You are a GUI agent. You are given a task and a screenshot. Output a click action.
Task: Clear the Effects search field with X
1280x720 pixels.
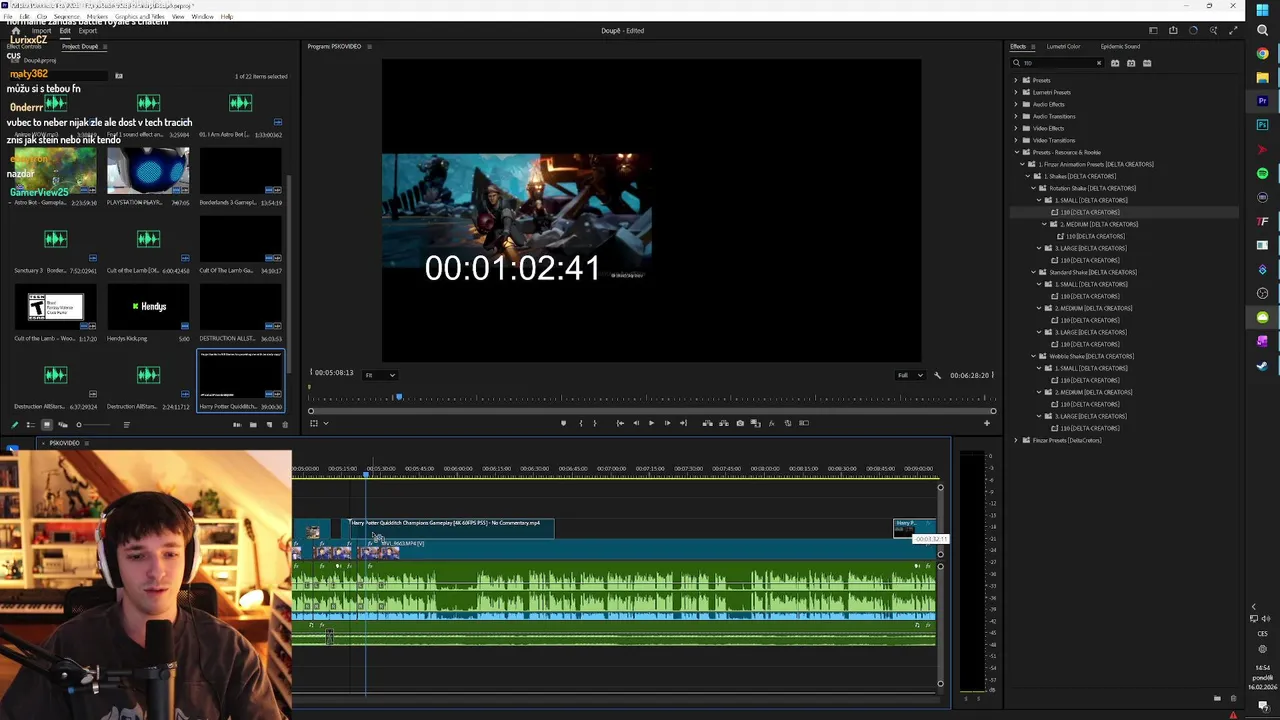pos(1098,63)
